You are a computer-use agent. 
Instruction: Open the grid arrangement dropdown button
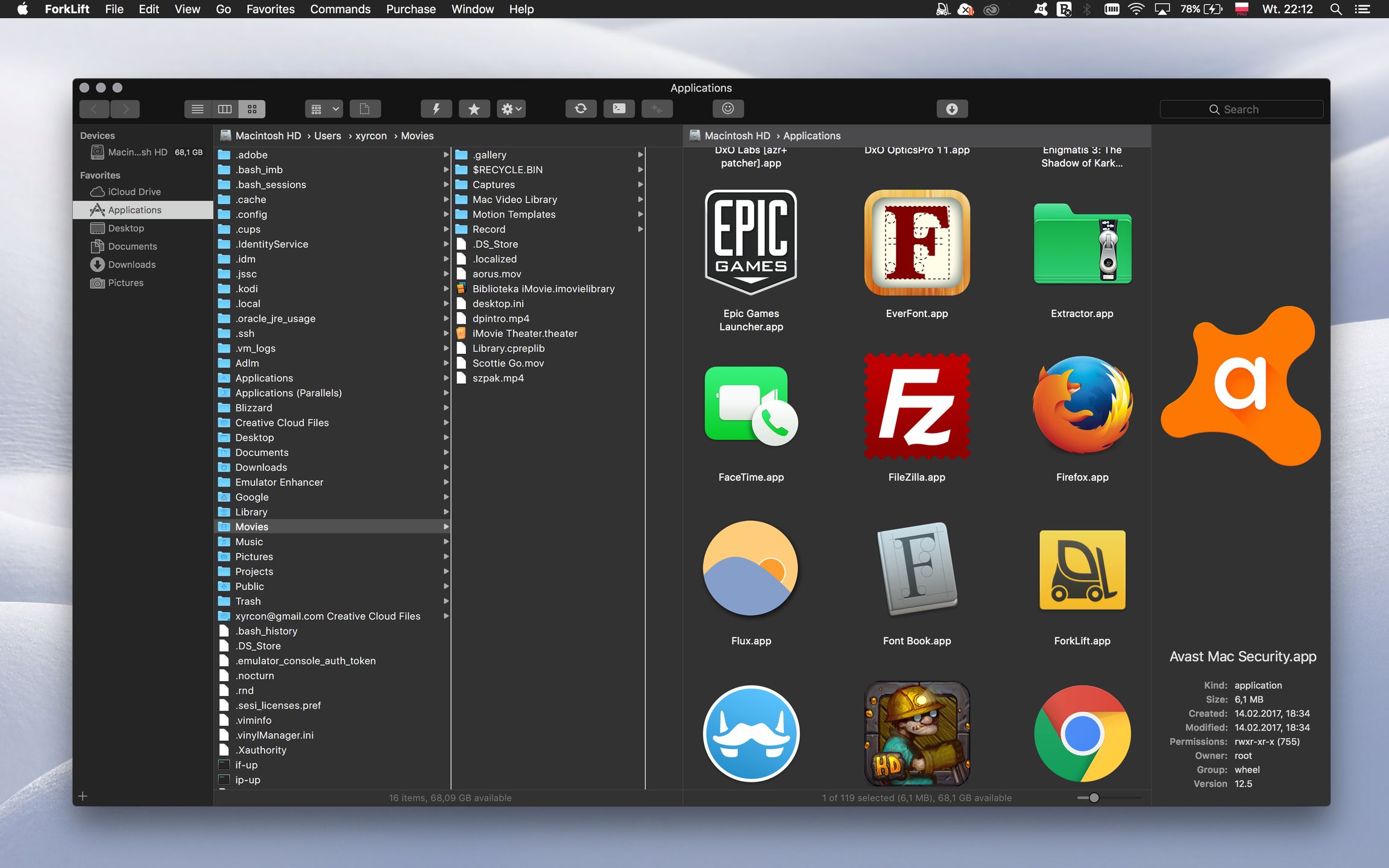point(324,109)
